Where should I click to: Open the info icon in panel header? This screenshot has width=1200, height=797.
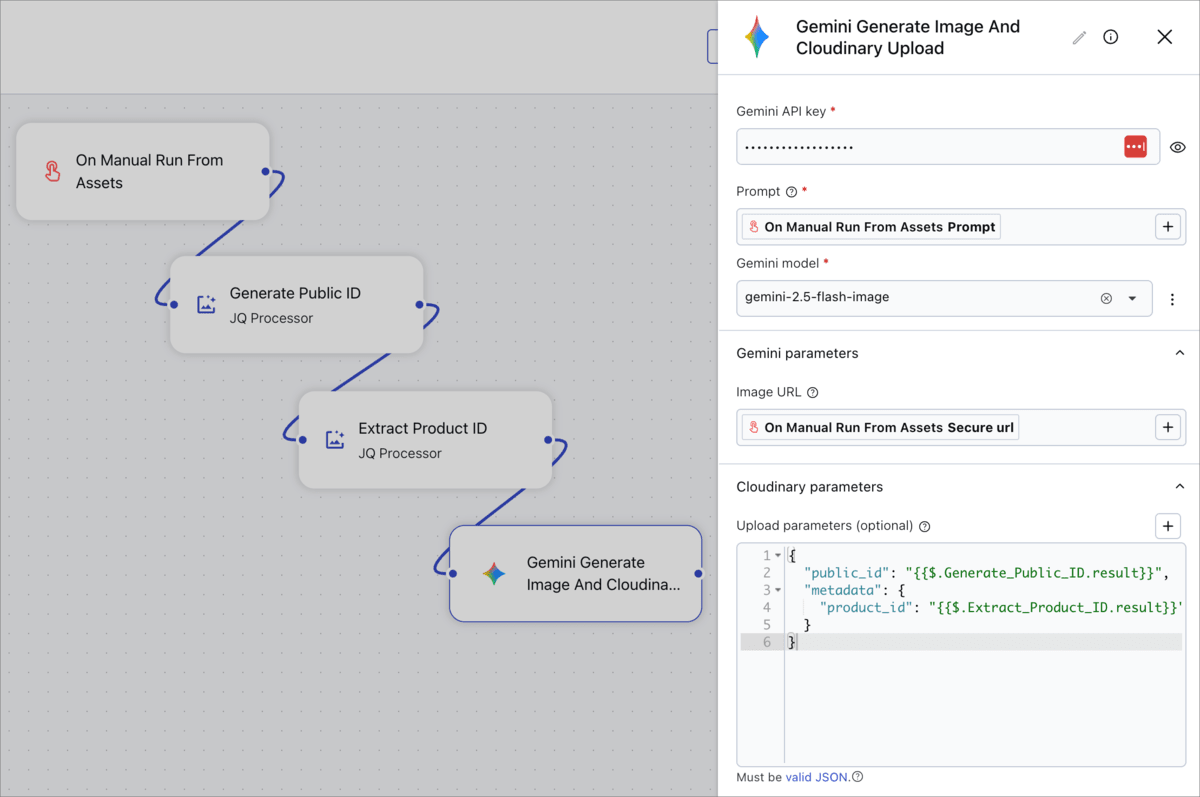1110,37
